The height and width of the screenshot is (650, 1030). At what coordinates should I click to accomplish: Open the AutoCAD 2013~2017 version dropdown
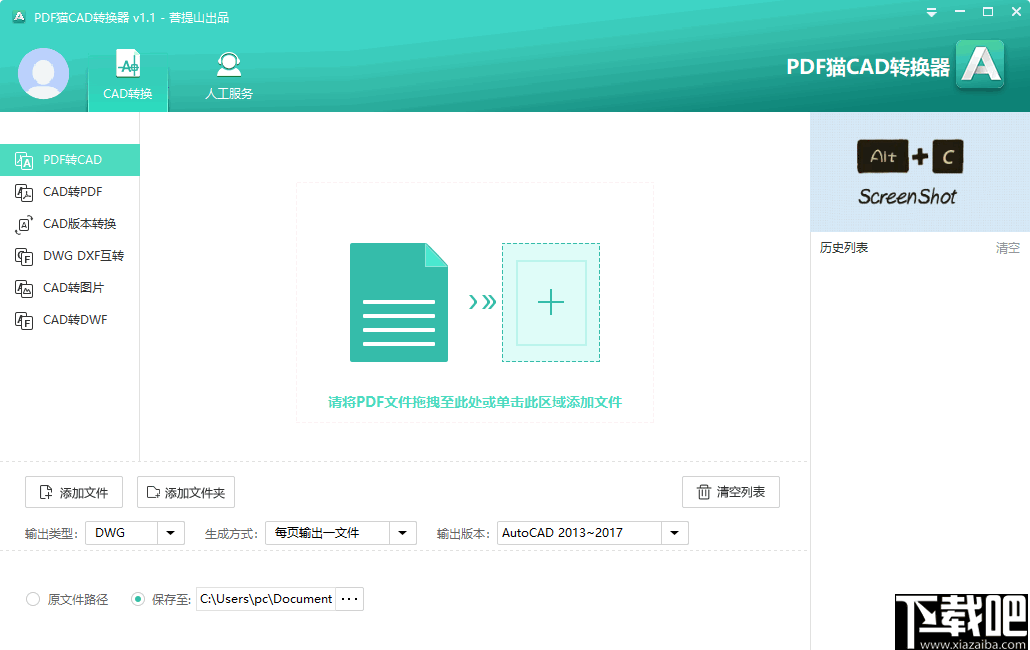[674, 533]
